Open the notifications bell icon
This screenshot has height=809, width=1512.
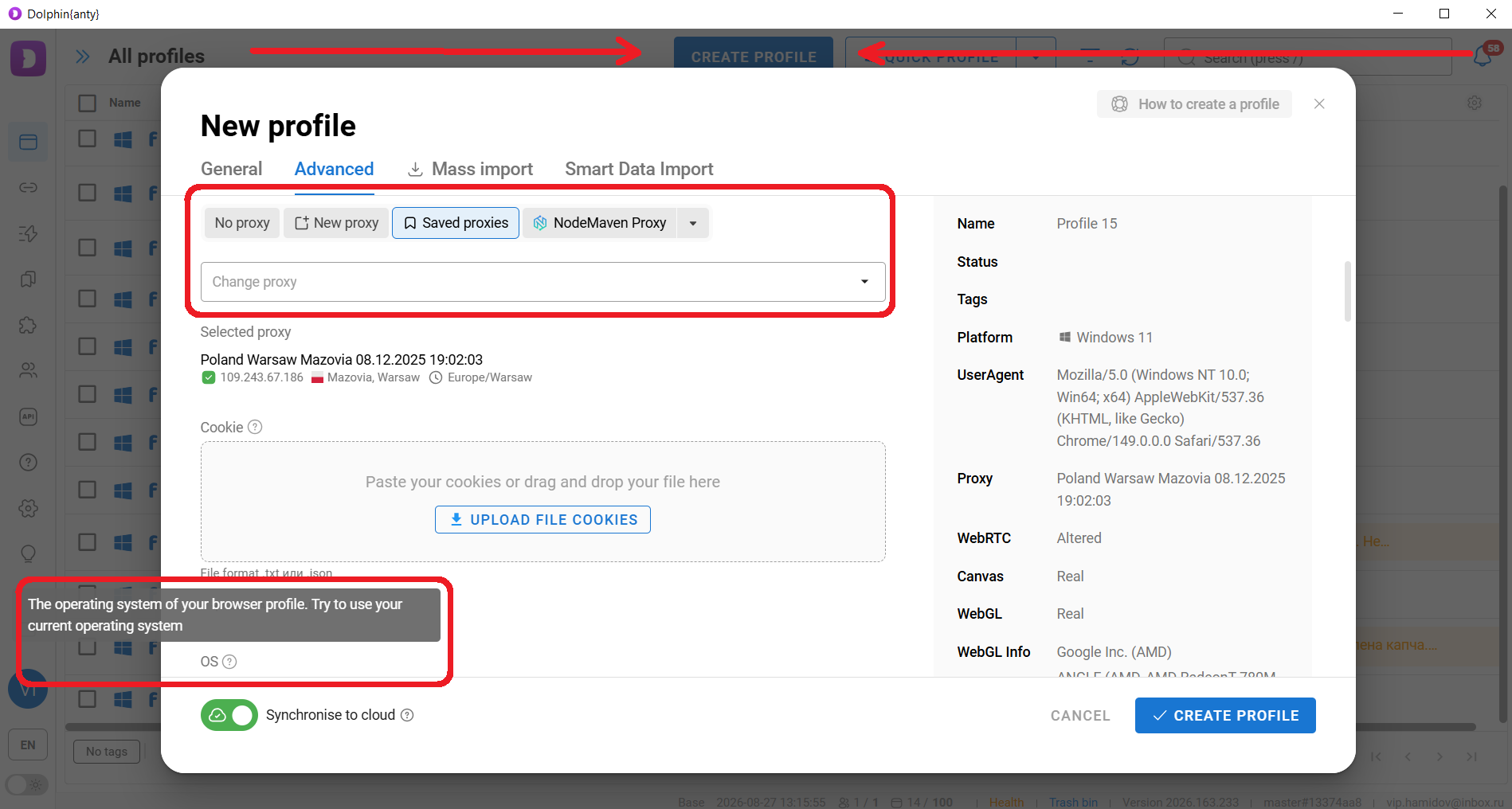coord(1483,57)
